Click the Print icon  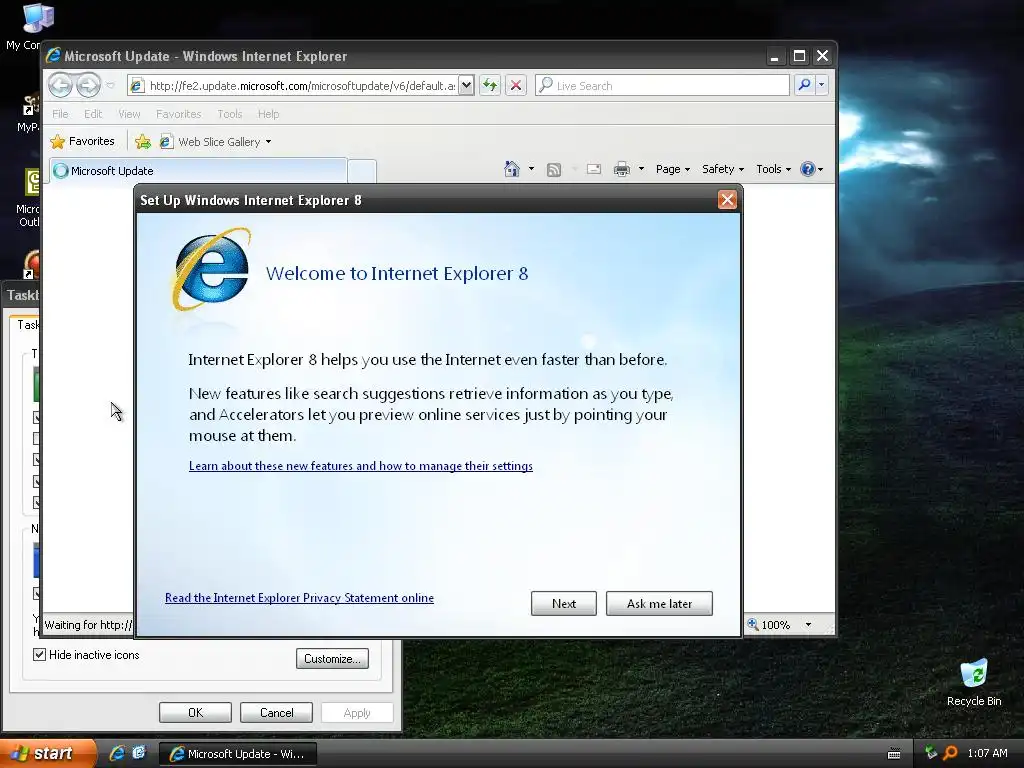pos(622,169)
